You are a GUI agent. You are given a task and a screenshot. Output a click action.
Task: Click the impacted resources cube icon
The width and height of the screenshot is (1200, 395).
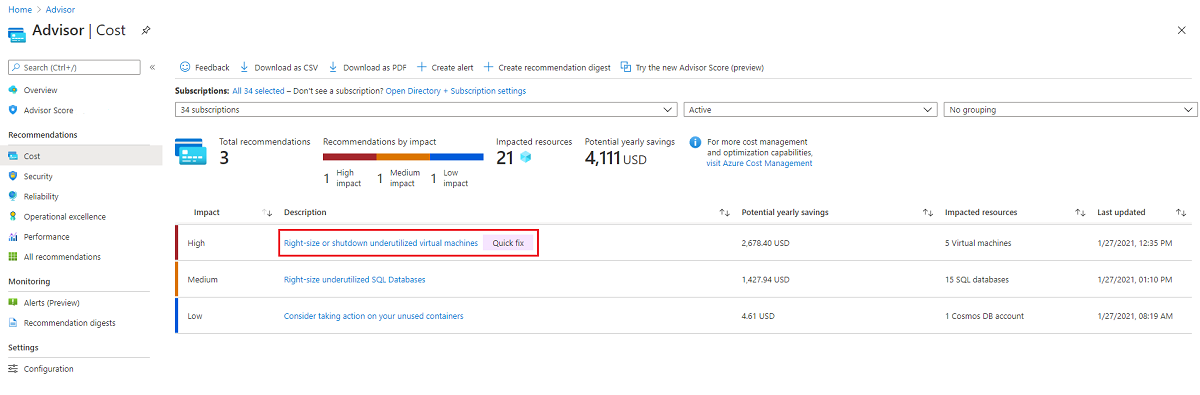525,158
